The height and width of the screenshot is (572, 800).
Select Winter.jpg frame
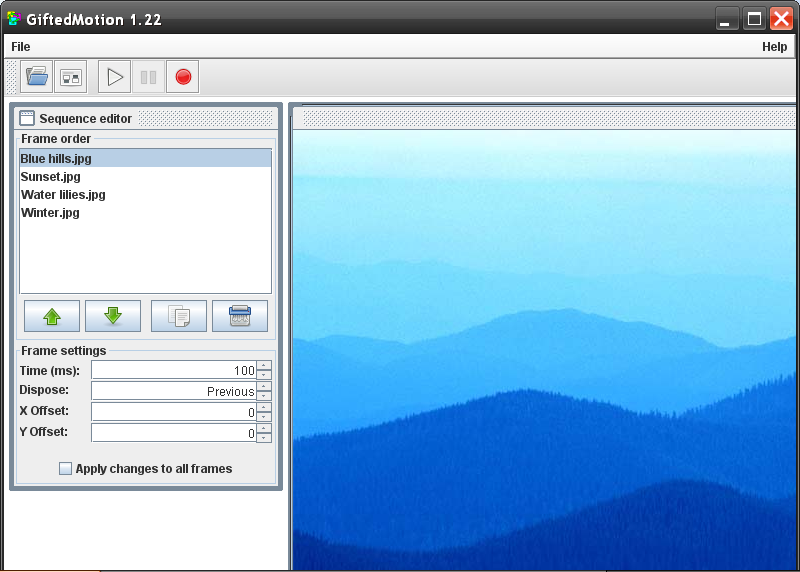[x=145, y=212]
